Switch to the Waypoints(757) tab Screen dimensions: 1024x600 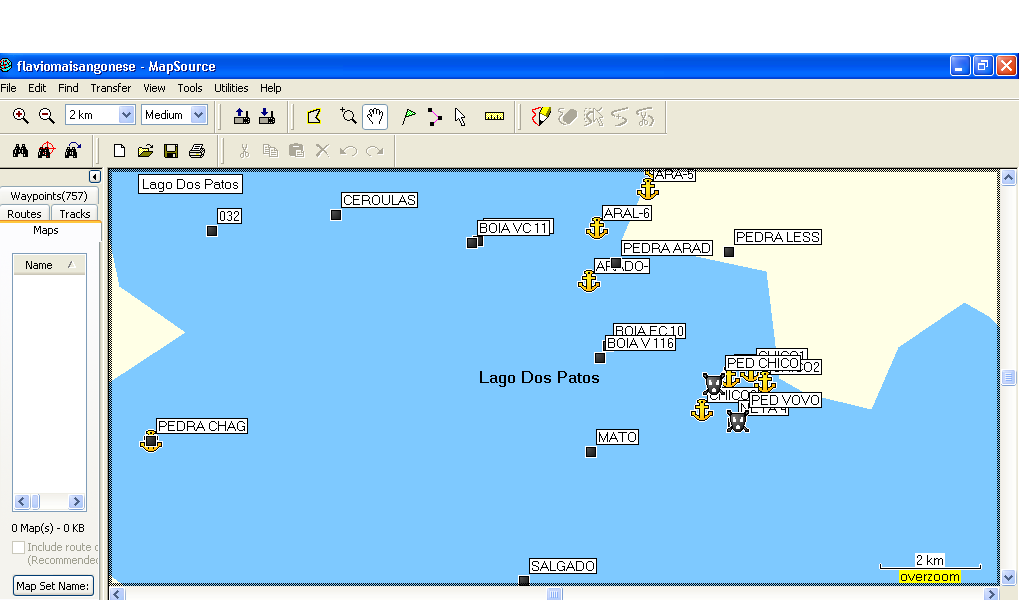[49, 196]
